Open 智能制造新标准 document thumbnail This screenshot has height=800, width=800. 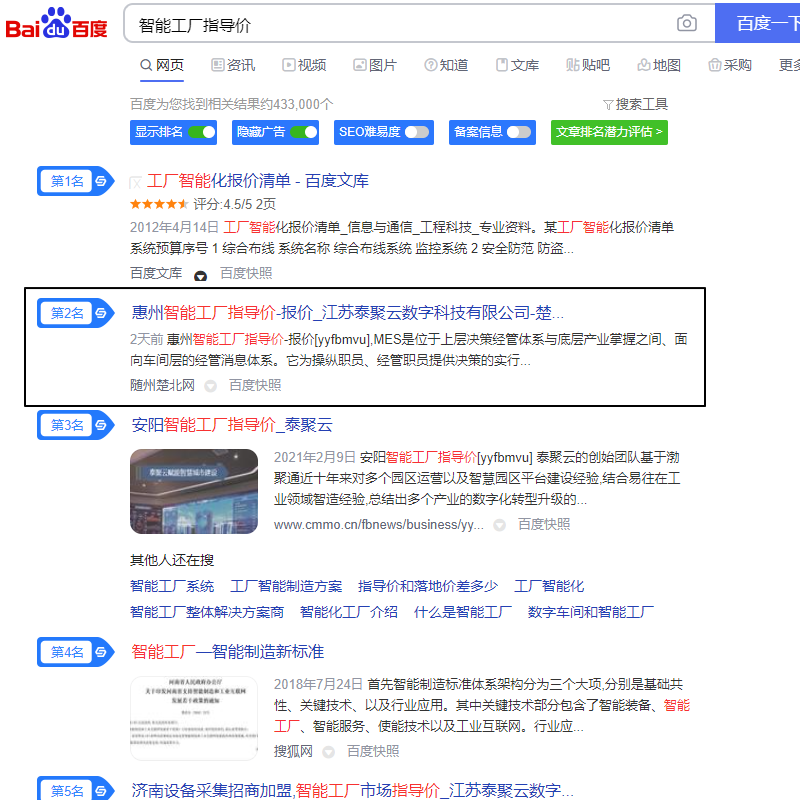(x=194, y=718)
